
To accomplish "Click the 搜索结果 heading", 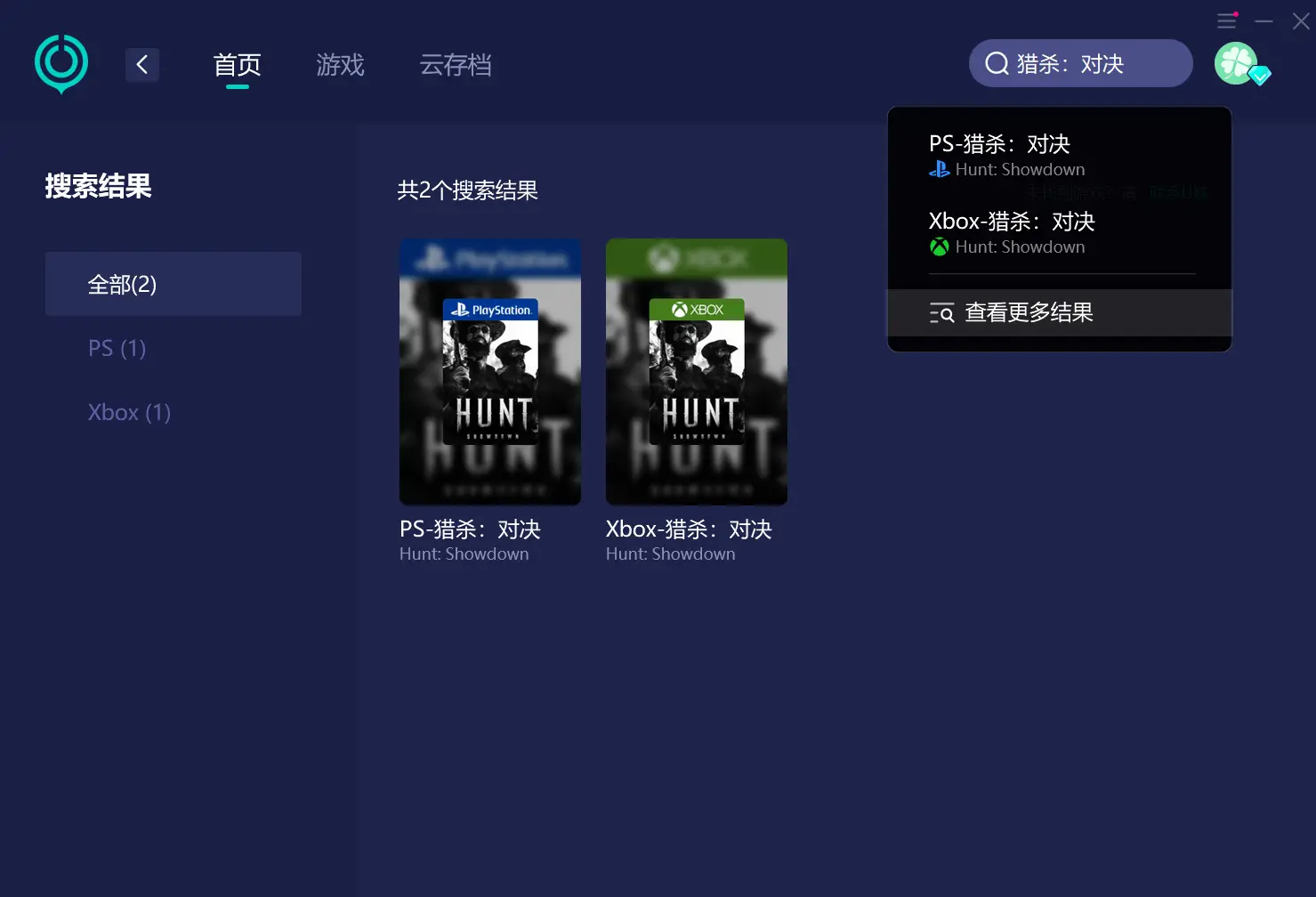I will click(98, 186).
